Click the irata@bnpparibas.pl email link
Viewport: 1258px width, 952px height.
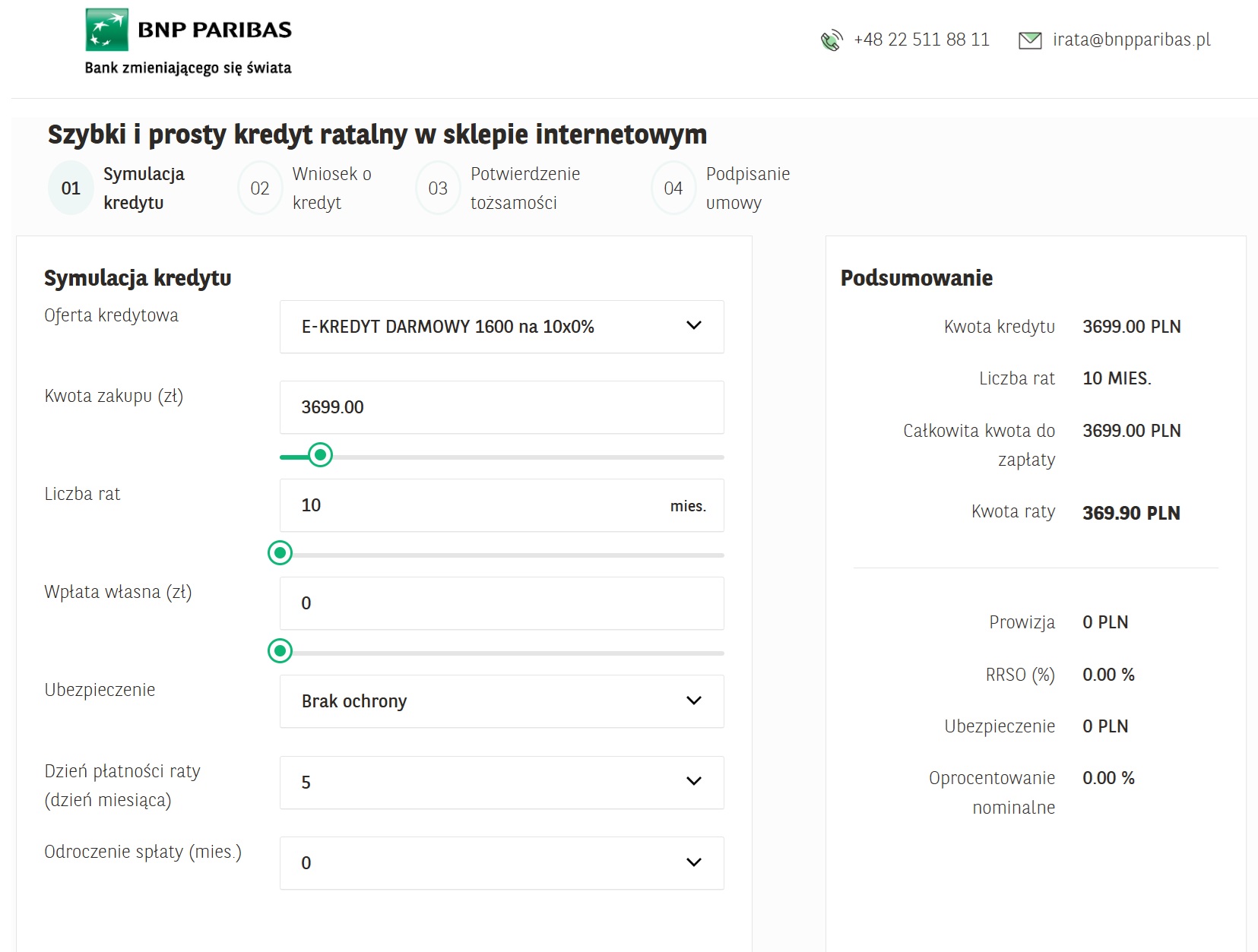click(x=1131, y=40)
